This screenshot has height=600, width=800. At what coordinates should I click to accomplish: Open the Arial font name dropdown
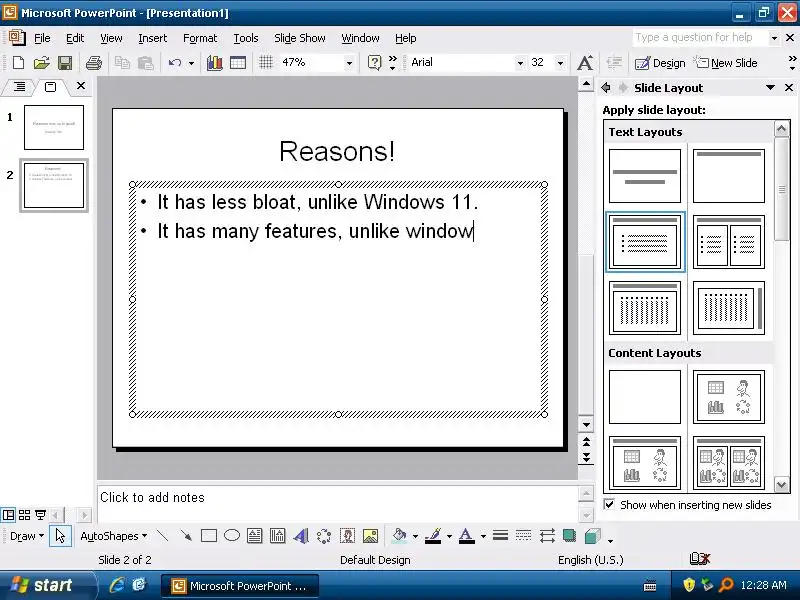pos(520,63)
